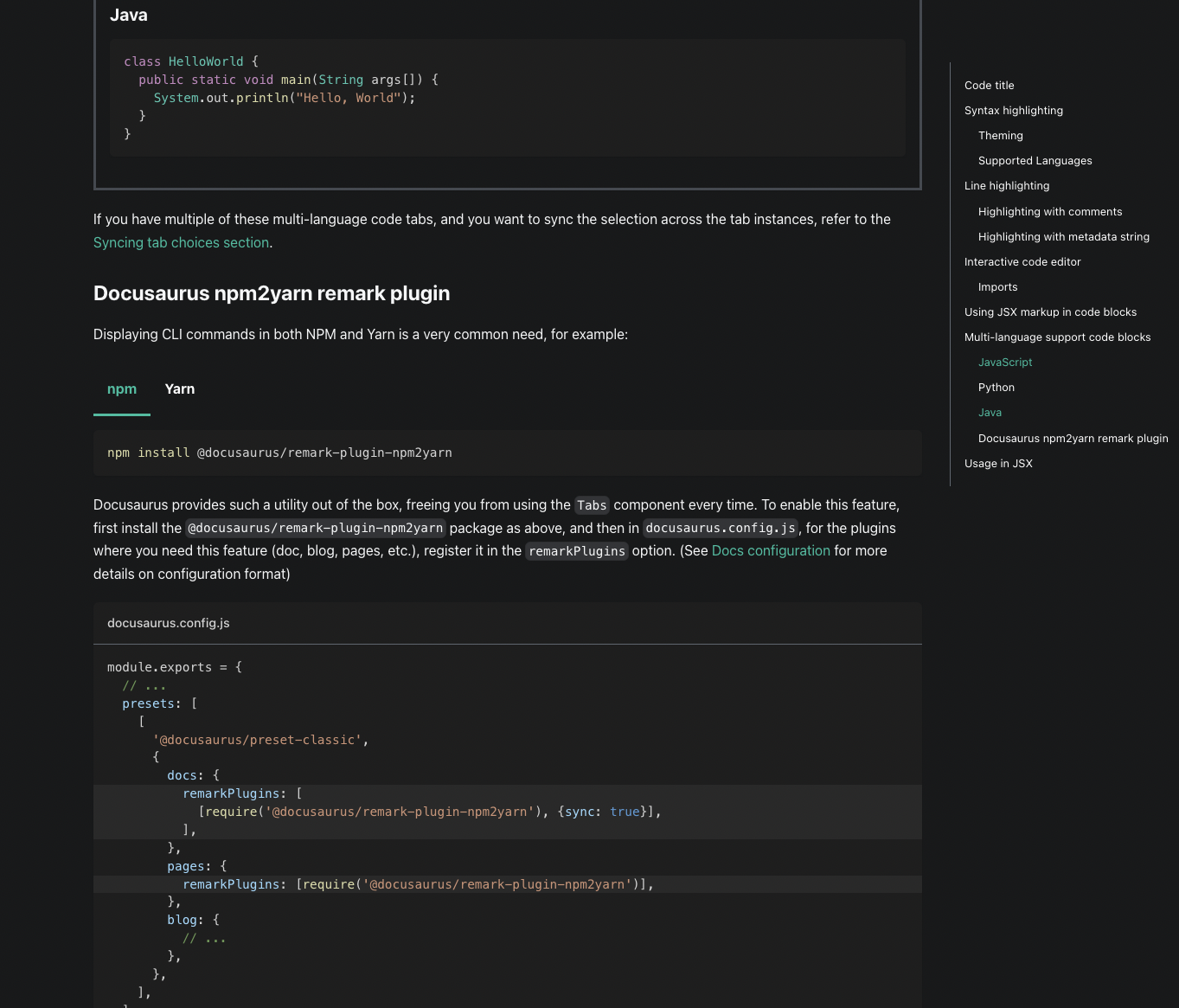Jump to Code title in table of contents

(x=990, y=86)
